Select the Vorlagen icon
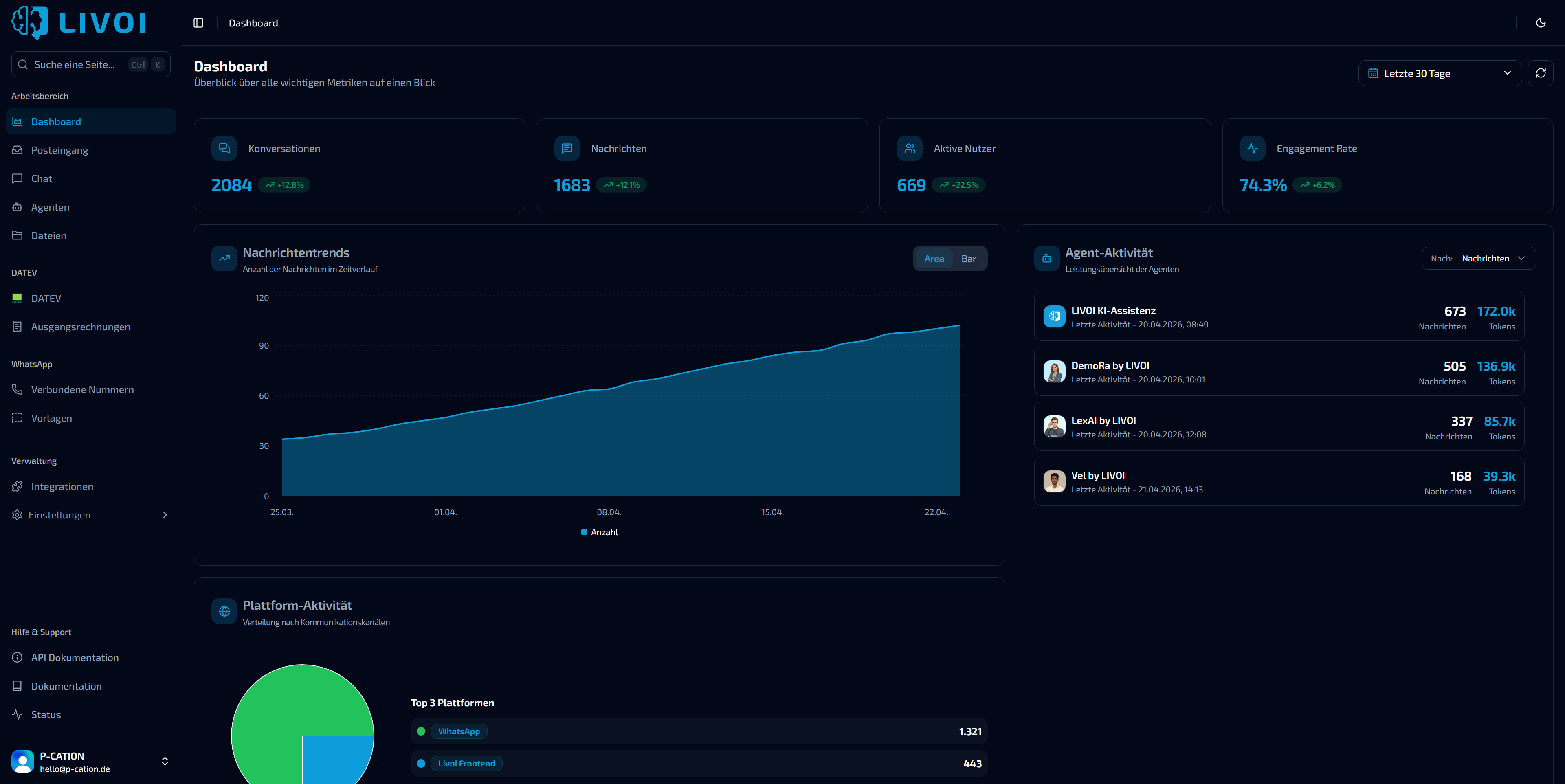This screenshot has height=784, width=1565. pos(18,418)
